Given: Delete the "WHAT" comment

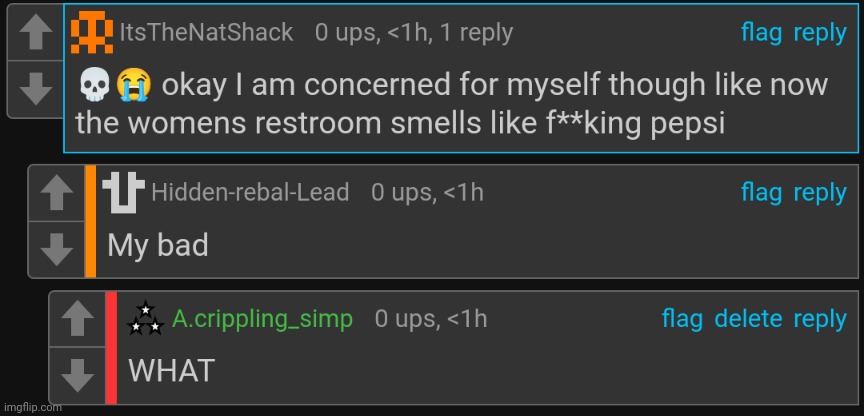Looking at the screenshot, I should pos(748,320).
